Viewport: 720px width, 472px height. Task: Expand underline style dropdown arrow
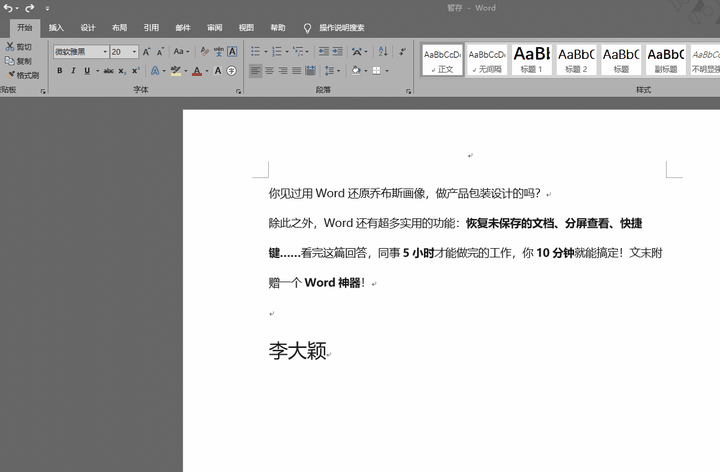pyautogui.click(x=97, y=71)
